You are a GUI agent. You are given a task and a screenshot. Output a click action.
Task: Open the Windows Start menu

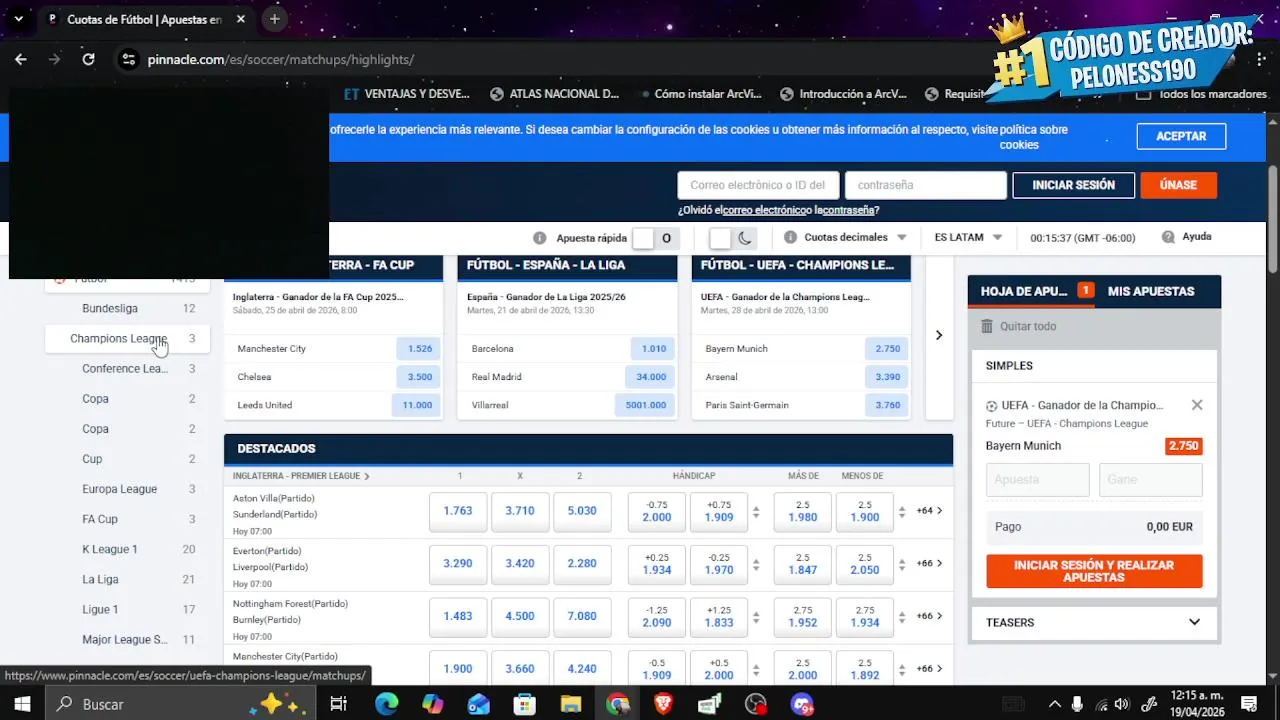point(21,704)
